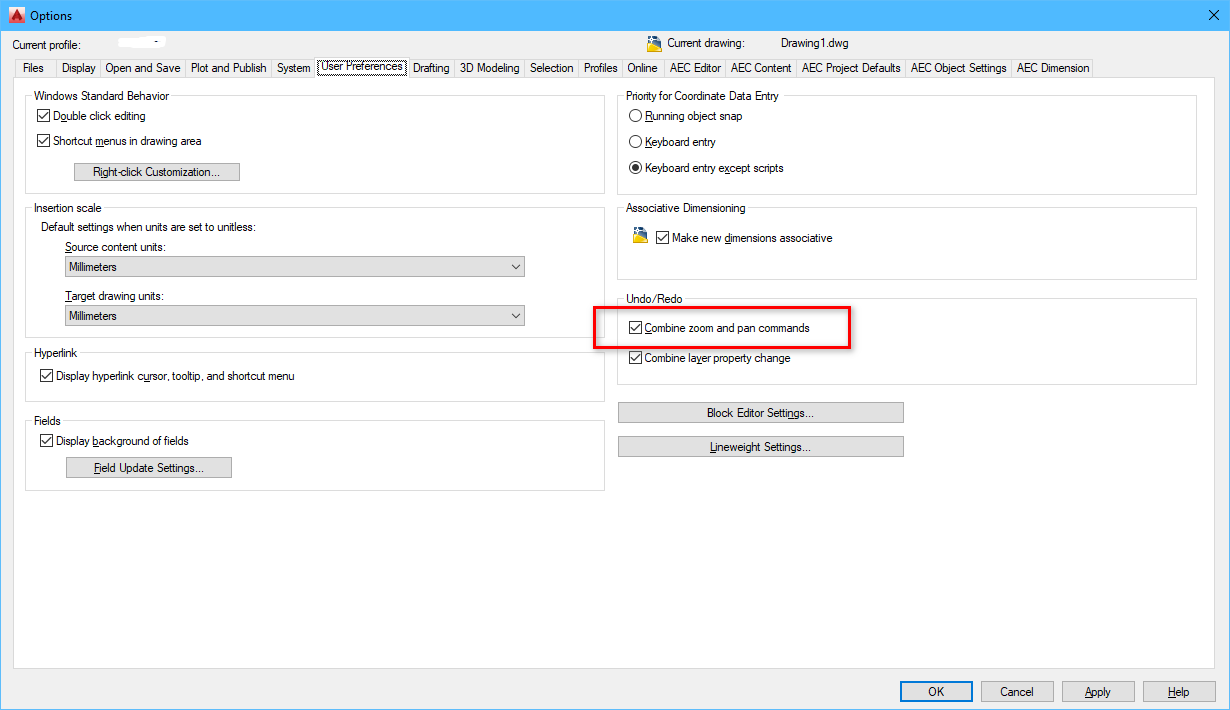1230x710 pixels.
Task: Close the Options dialog window
Action: pos(1213,15)
